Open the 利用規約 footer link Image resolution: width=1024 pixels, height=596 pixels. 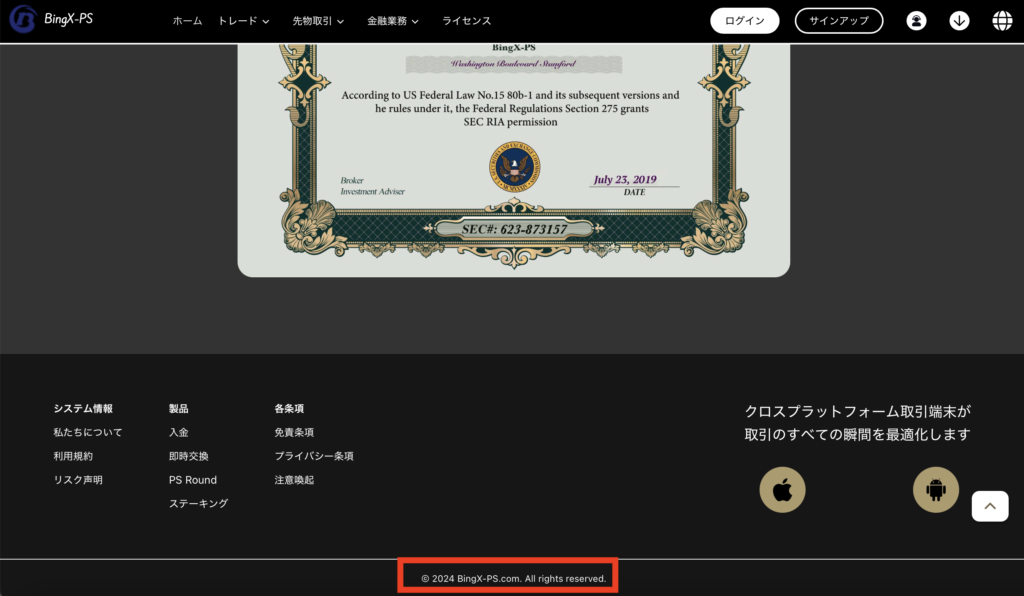73,456
